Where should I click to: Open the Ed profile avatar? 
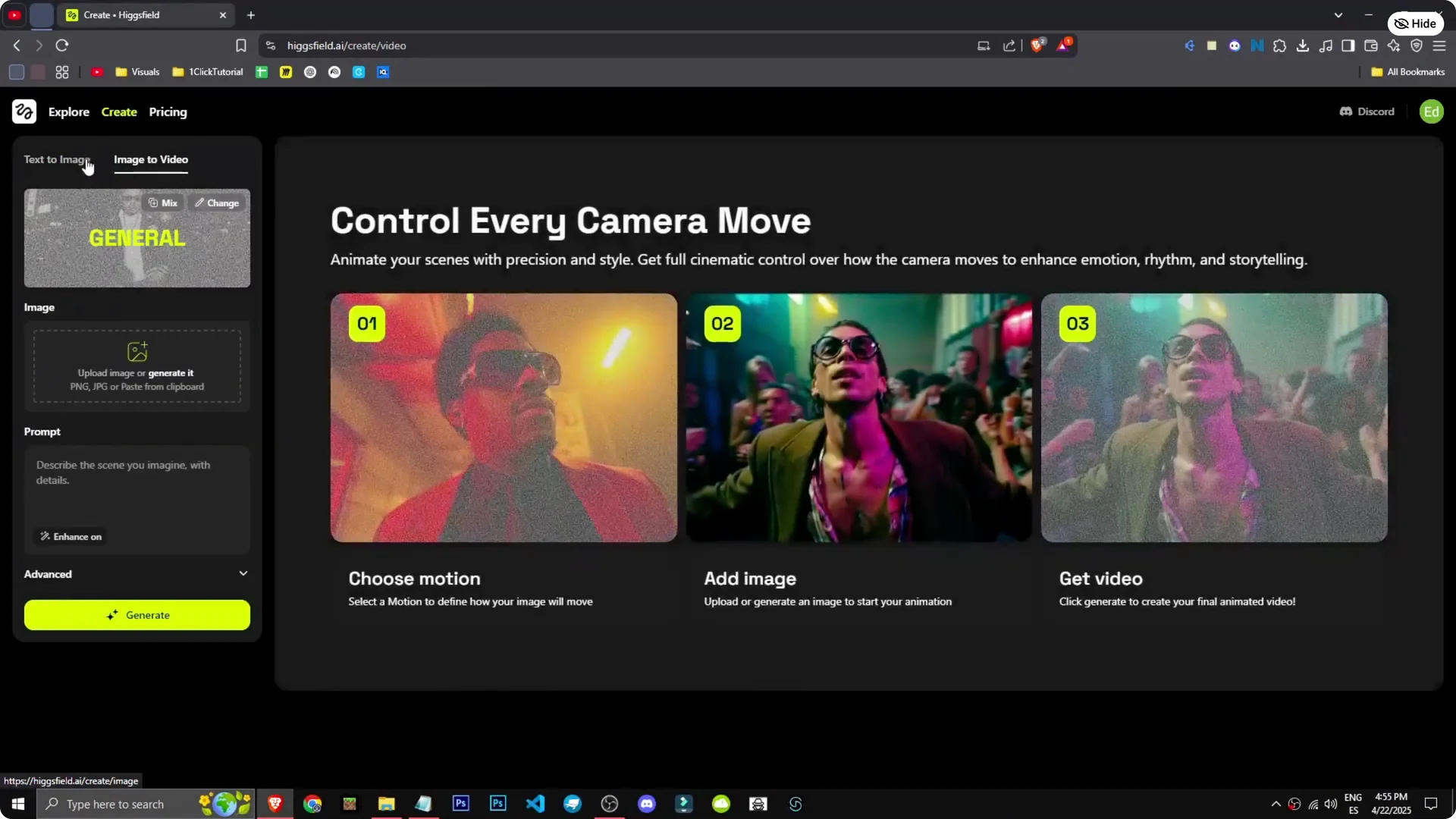(1431, 111)
